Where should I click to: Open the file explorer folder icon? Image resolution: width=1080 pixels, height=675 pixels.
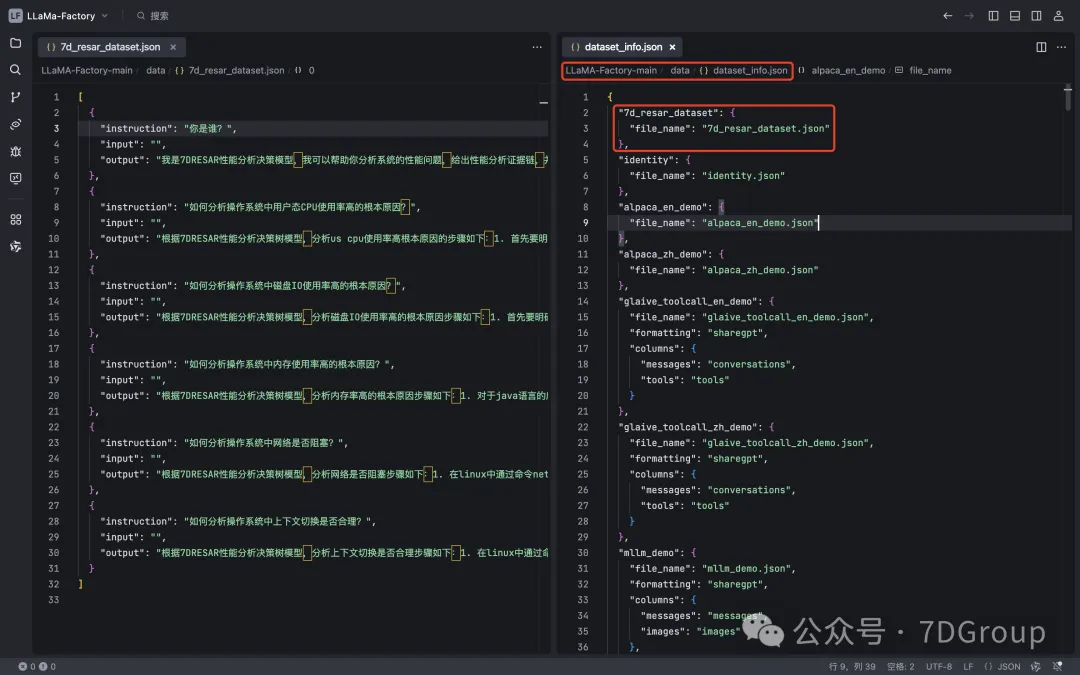coord(15,43)
